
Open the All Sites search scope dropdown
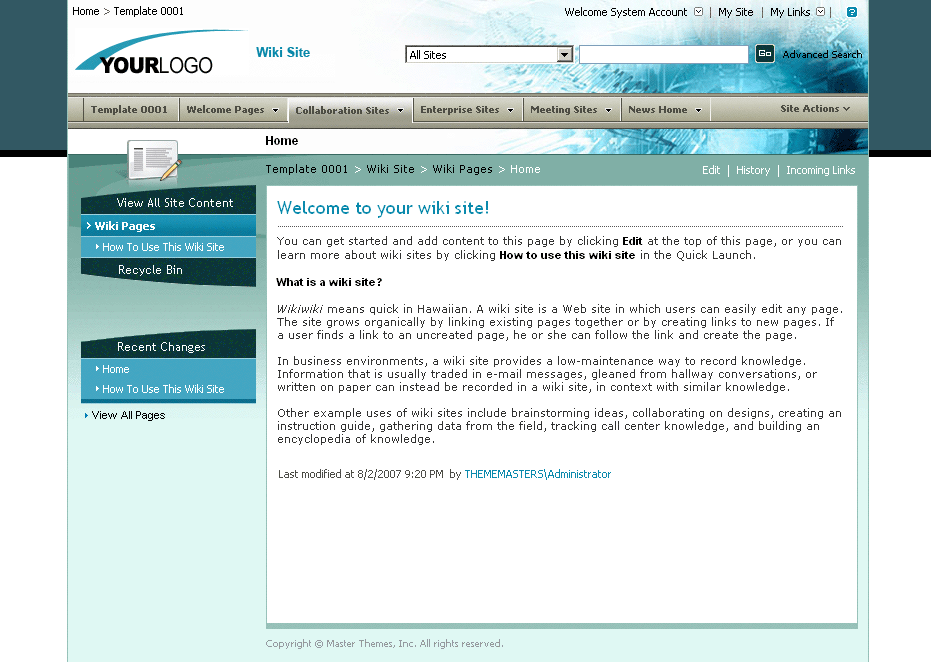tap(565, 54)
